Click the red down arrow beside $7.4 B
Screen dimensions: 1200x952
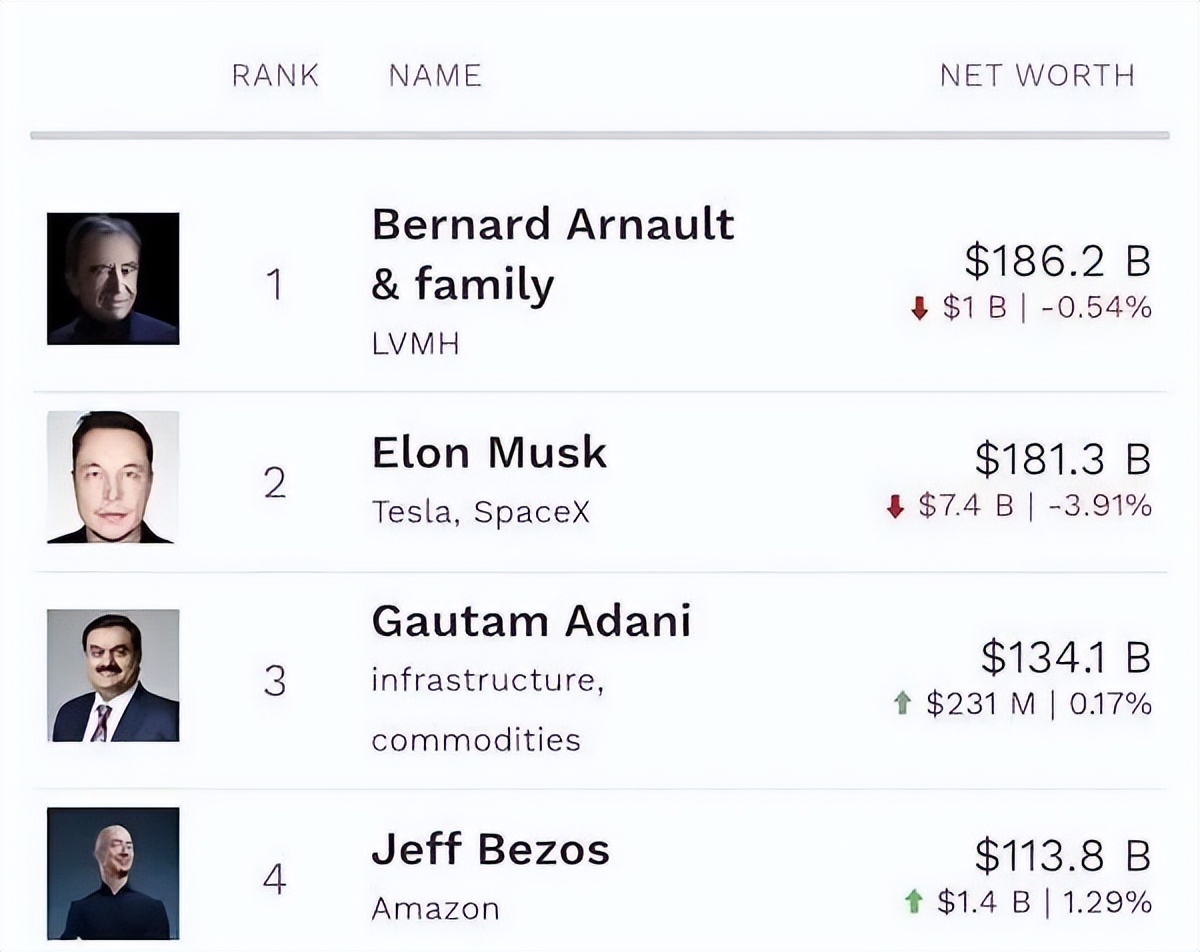(x=895, y=508)
